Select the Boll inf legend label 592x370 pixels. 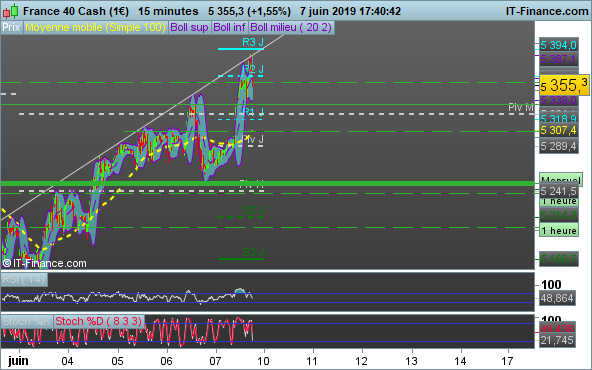tap(229, 28)
